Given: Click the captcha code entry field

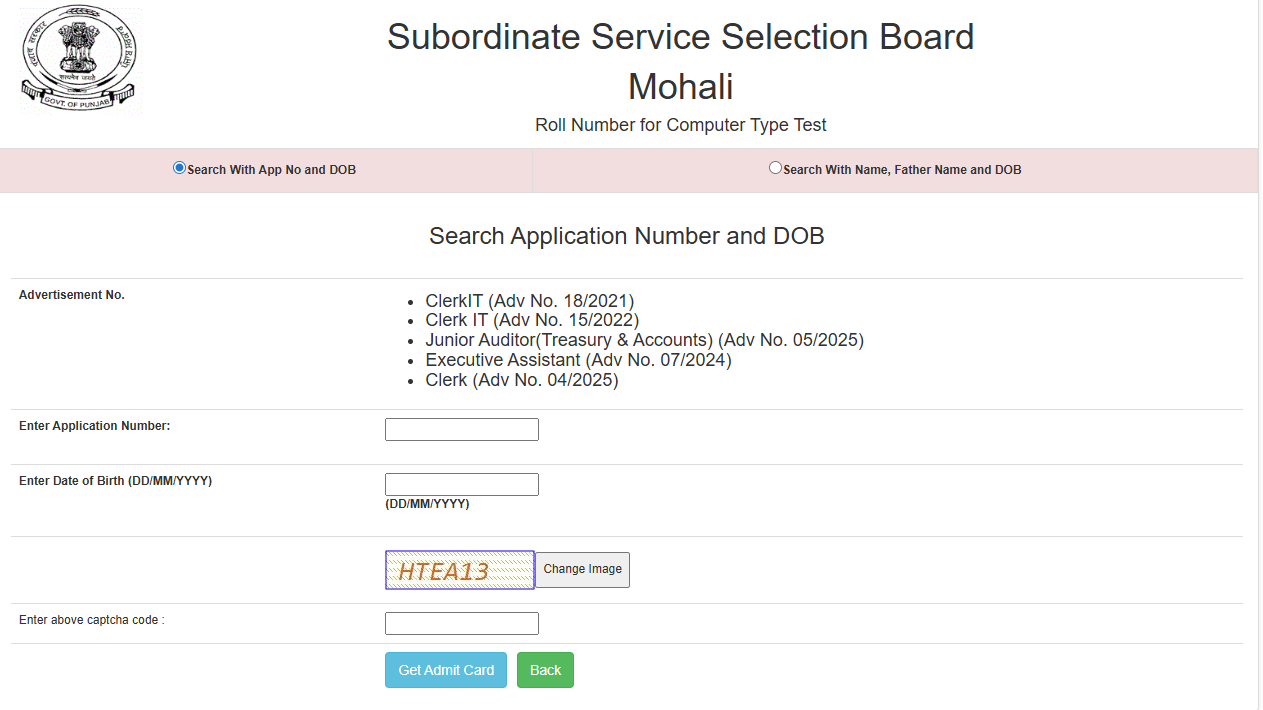Looking at the screenshot, I should [x=461, y=623].
